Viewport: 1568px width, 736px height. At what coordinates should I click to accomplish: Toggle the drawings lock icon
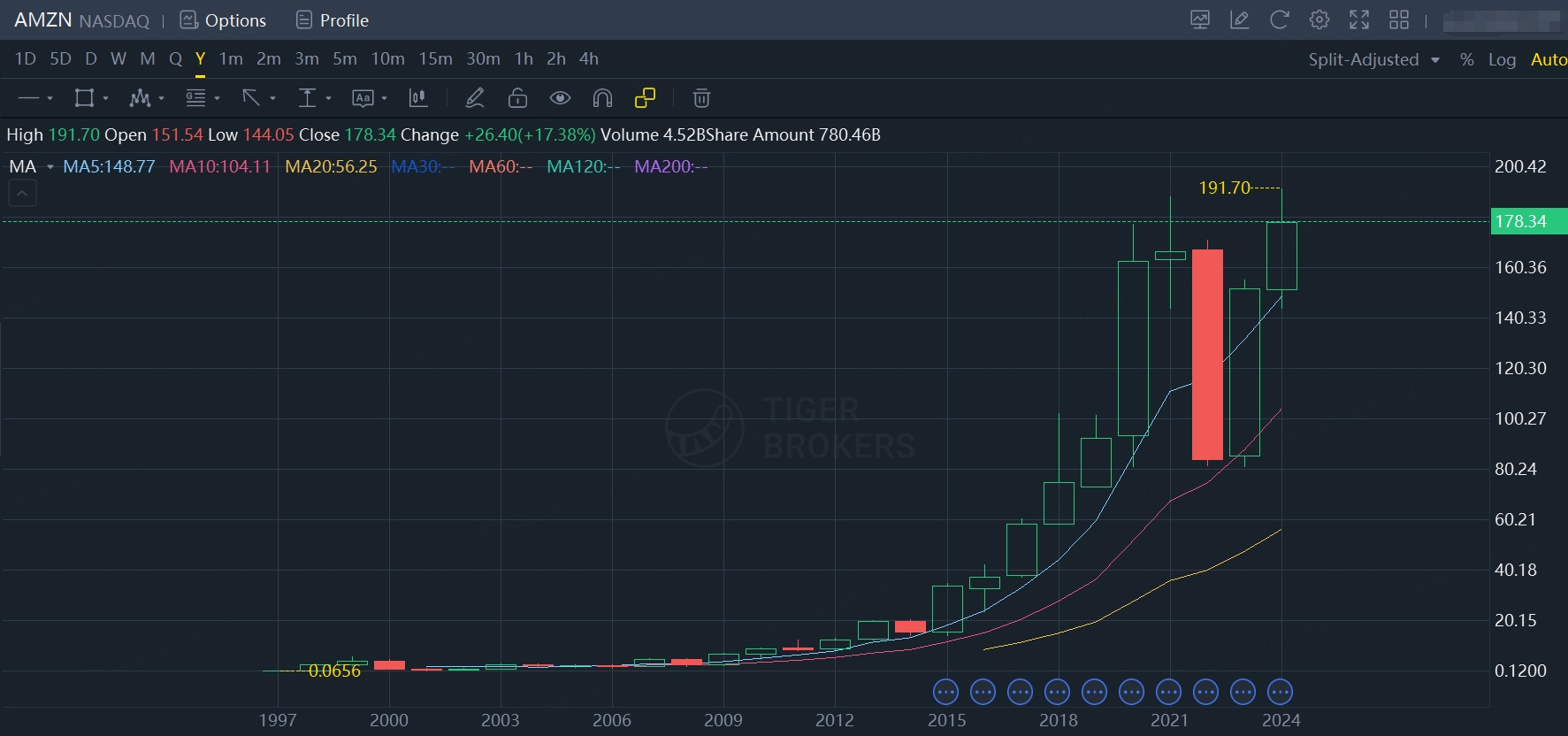(517, 98)
